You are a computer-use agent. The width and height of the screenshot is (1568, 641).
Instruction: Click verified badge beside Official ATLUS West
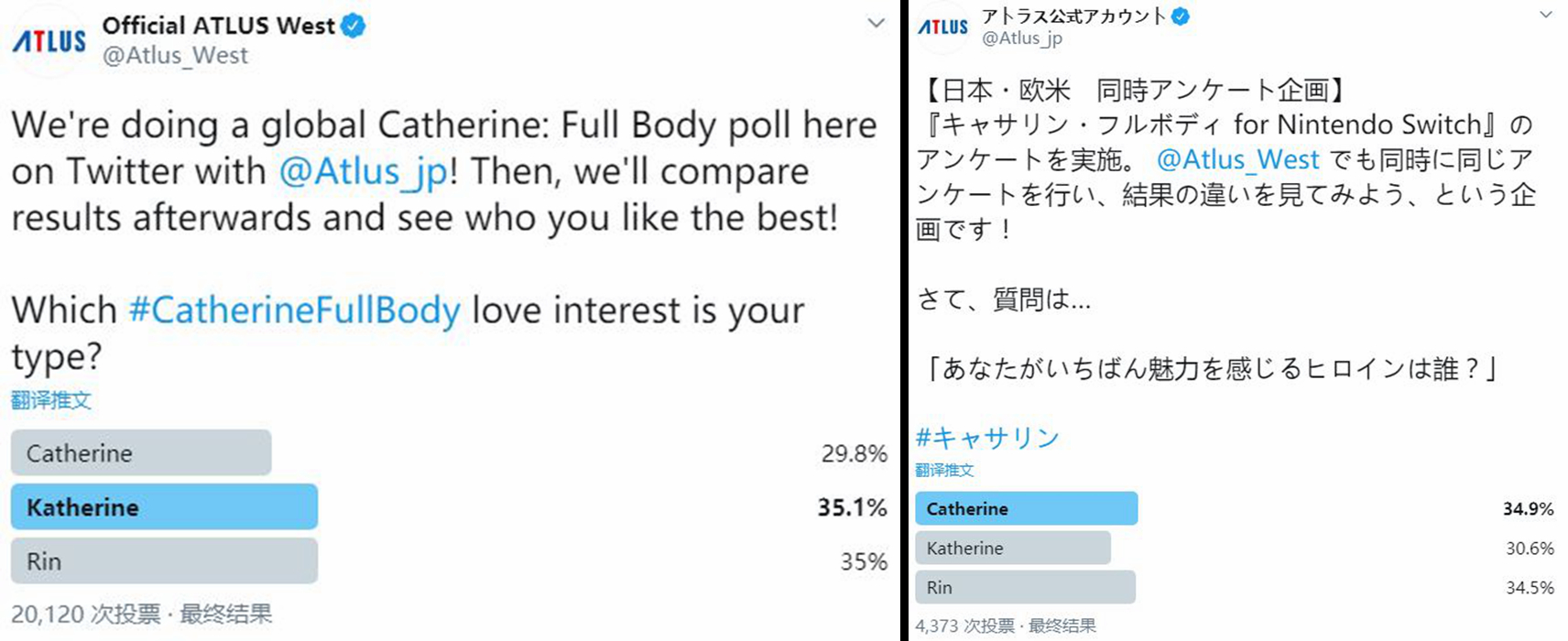click(x=354, y=26)
